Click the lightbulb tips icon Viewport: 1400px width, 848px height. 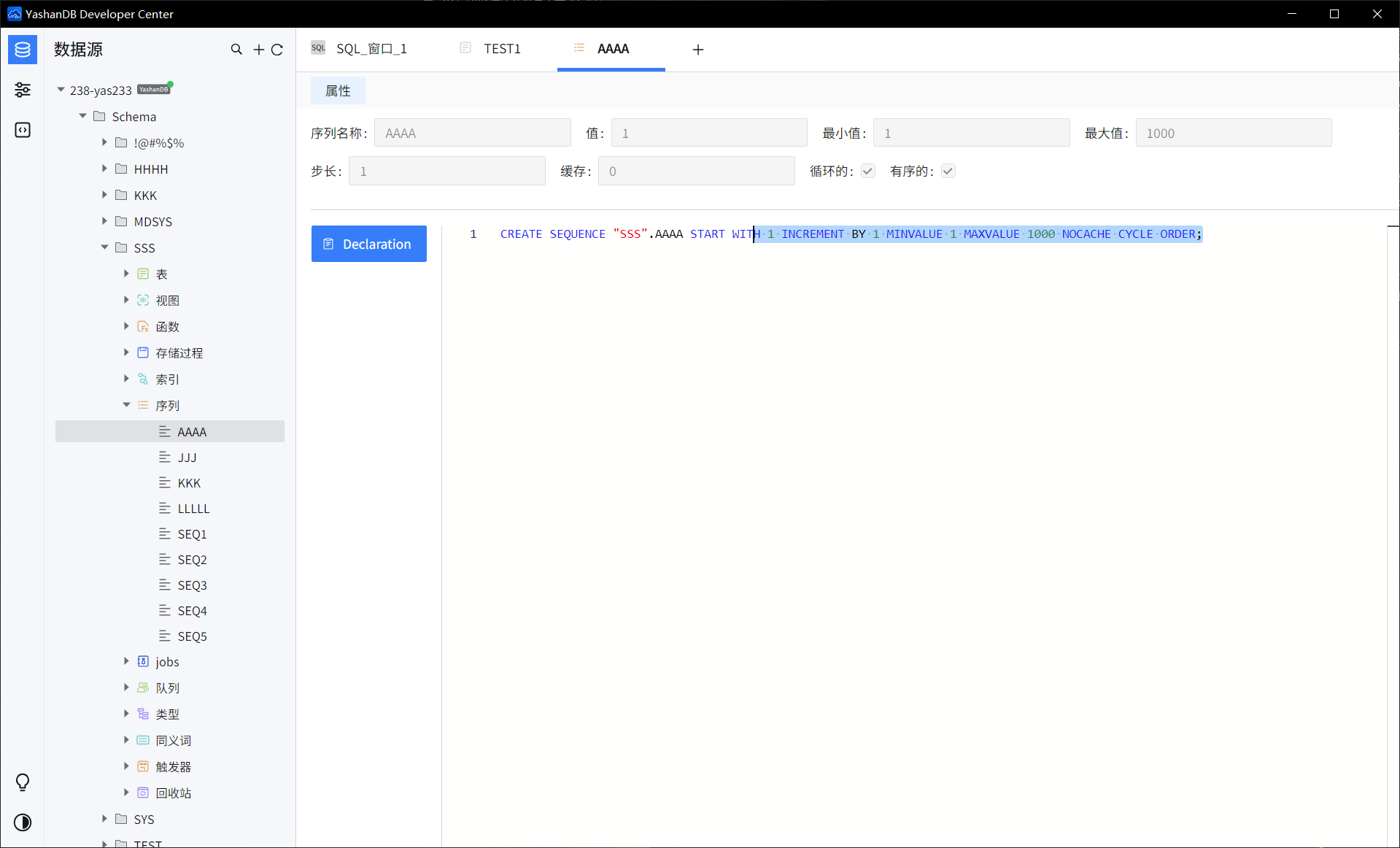point(23,782)
